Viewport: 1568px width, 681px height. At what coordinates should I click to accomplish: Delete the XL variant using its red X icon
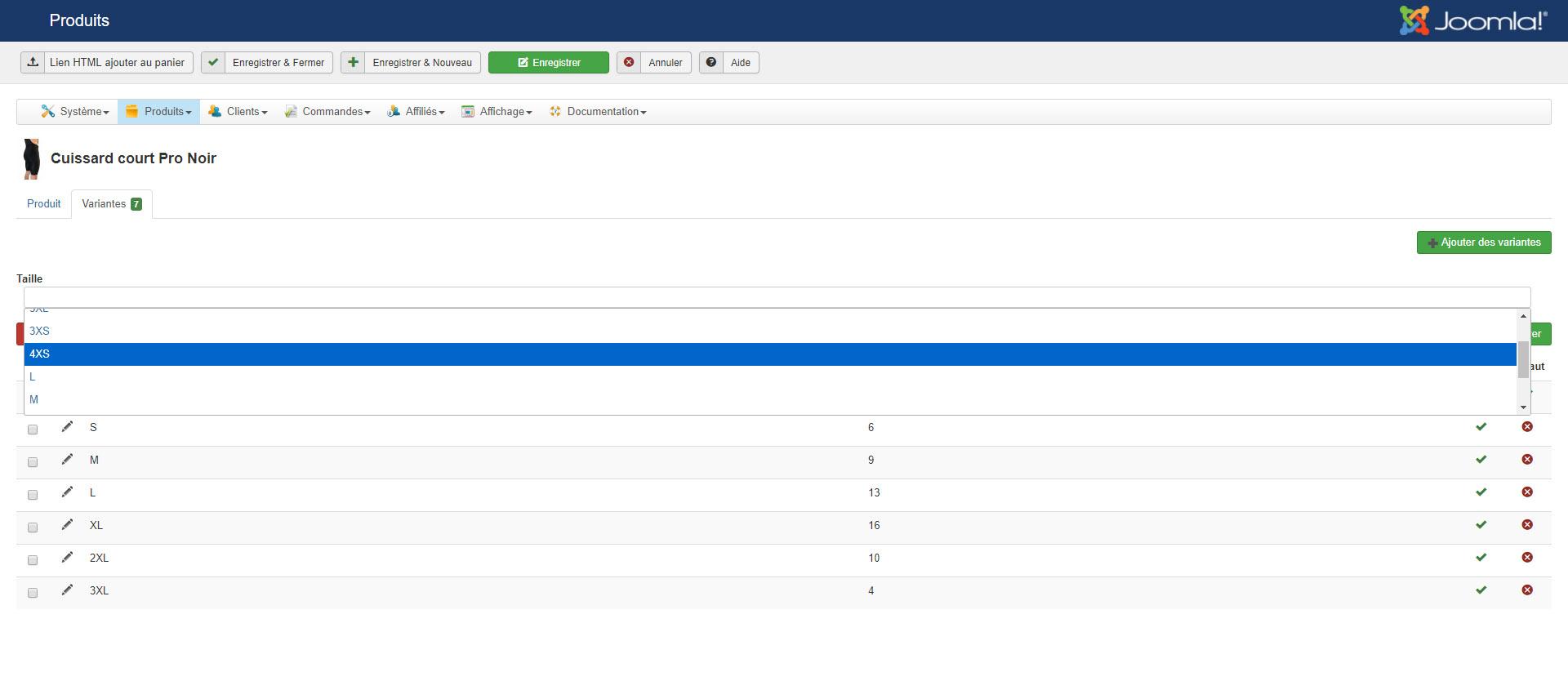click(1527, 525)
